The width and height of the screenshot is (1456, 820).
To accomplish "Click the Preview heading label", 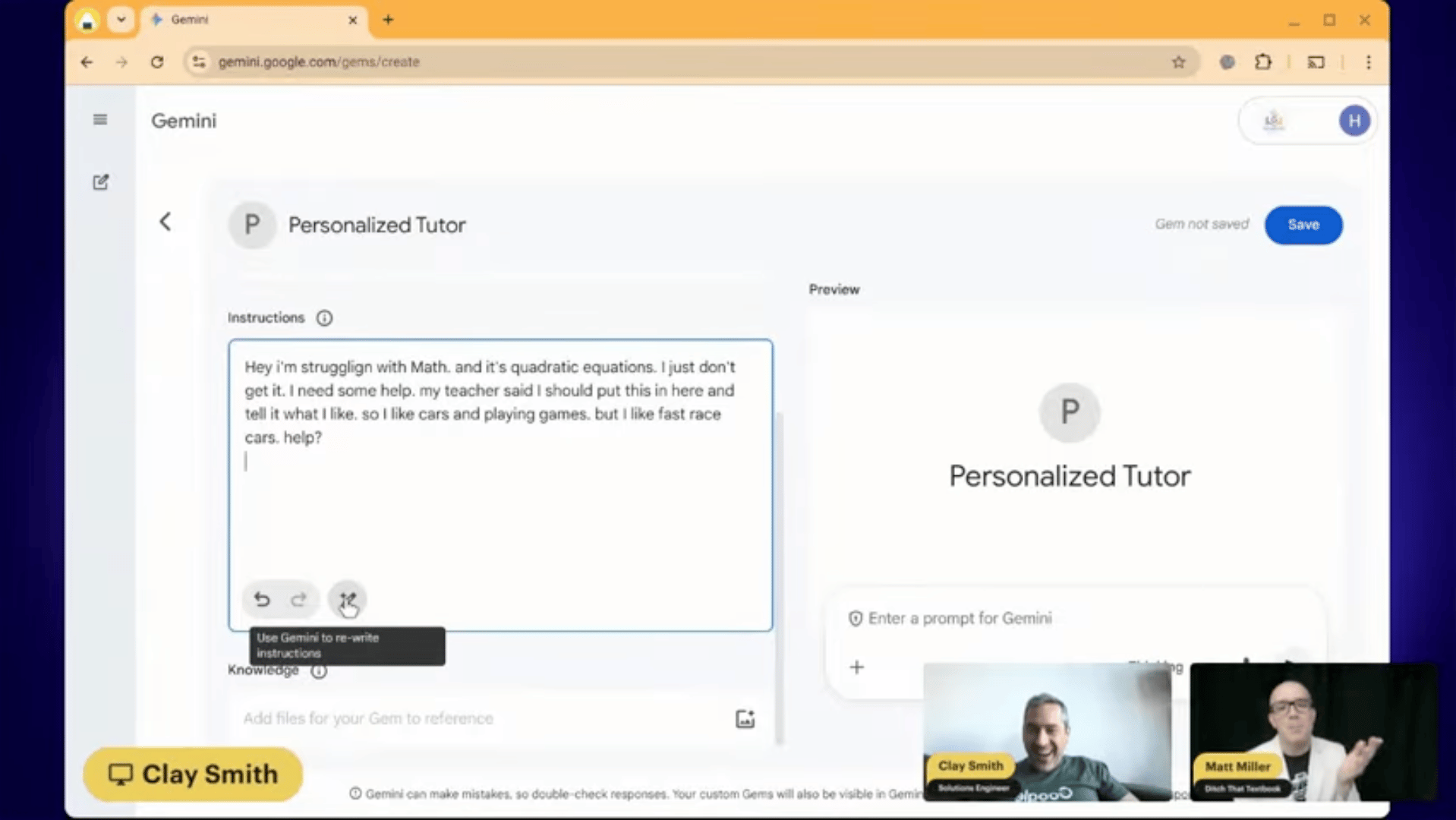I will click(x=834, y=290).
